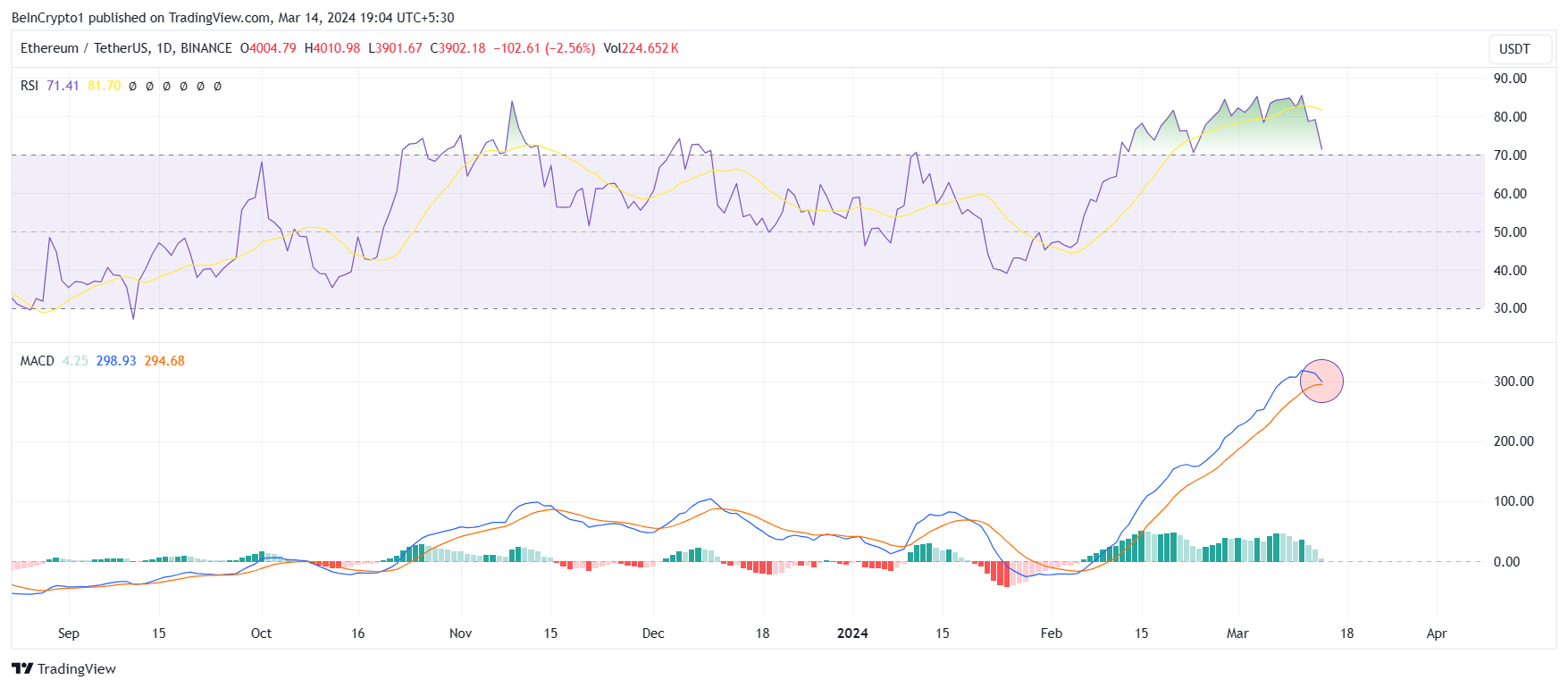Viewport: 1568px width, 688px height.
Task: Click the MACD indicator label
Action: [x=38, y=361]
